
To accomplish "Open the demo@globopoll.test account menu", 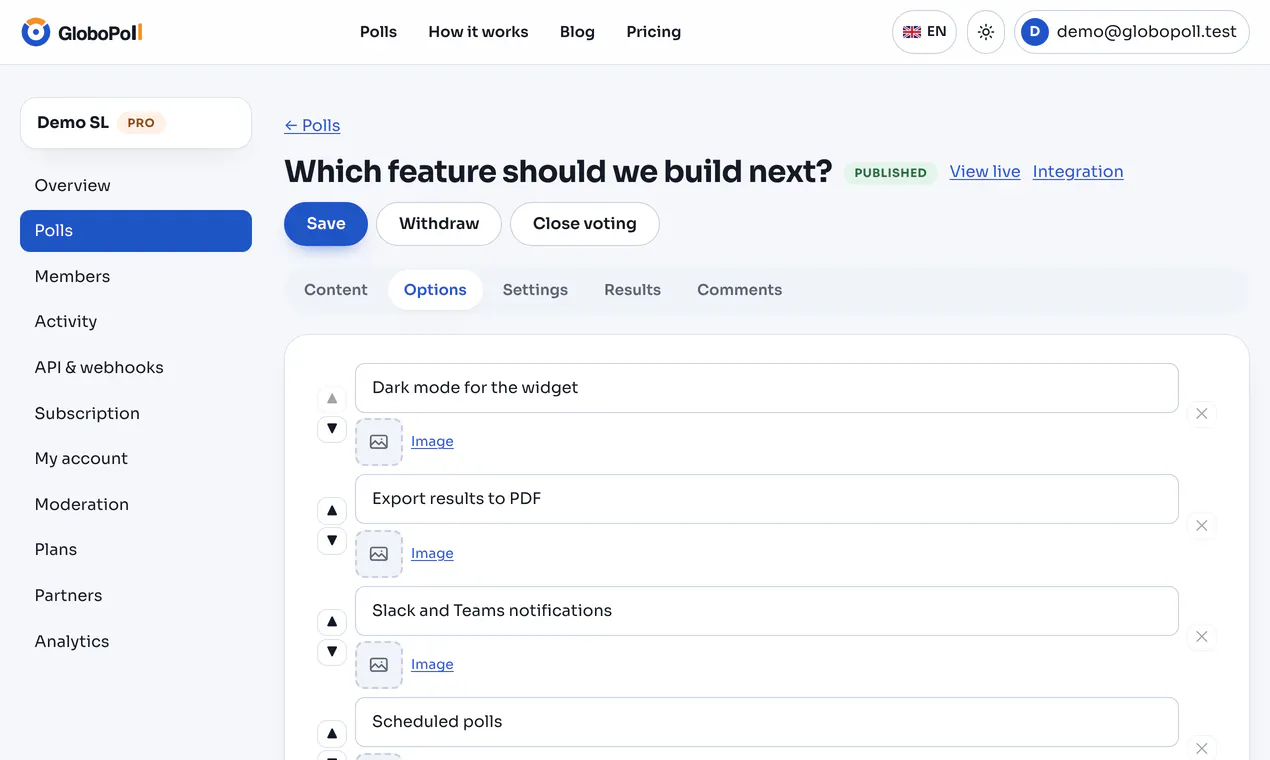I will (x=1132, y=32).
